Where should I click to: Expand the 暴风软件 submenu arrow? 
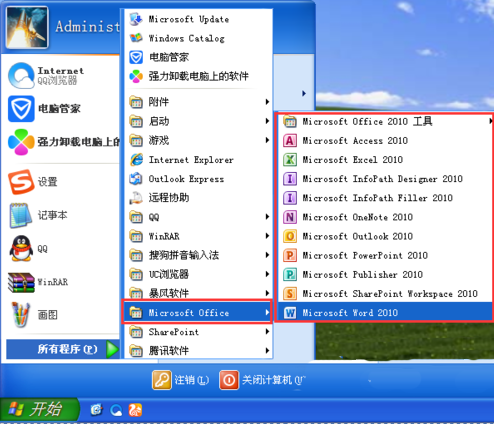point(267,293)
